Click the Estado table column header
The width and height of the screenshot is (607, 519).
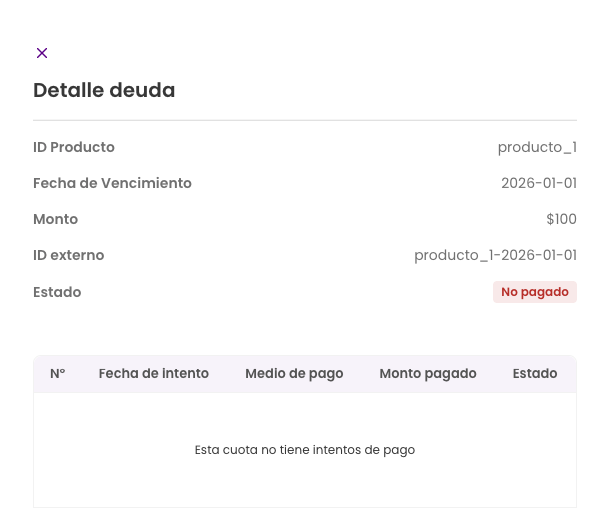[x=535, y=373]
